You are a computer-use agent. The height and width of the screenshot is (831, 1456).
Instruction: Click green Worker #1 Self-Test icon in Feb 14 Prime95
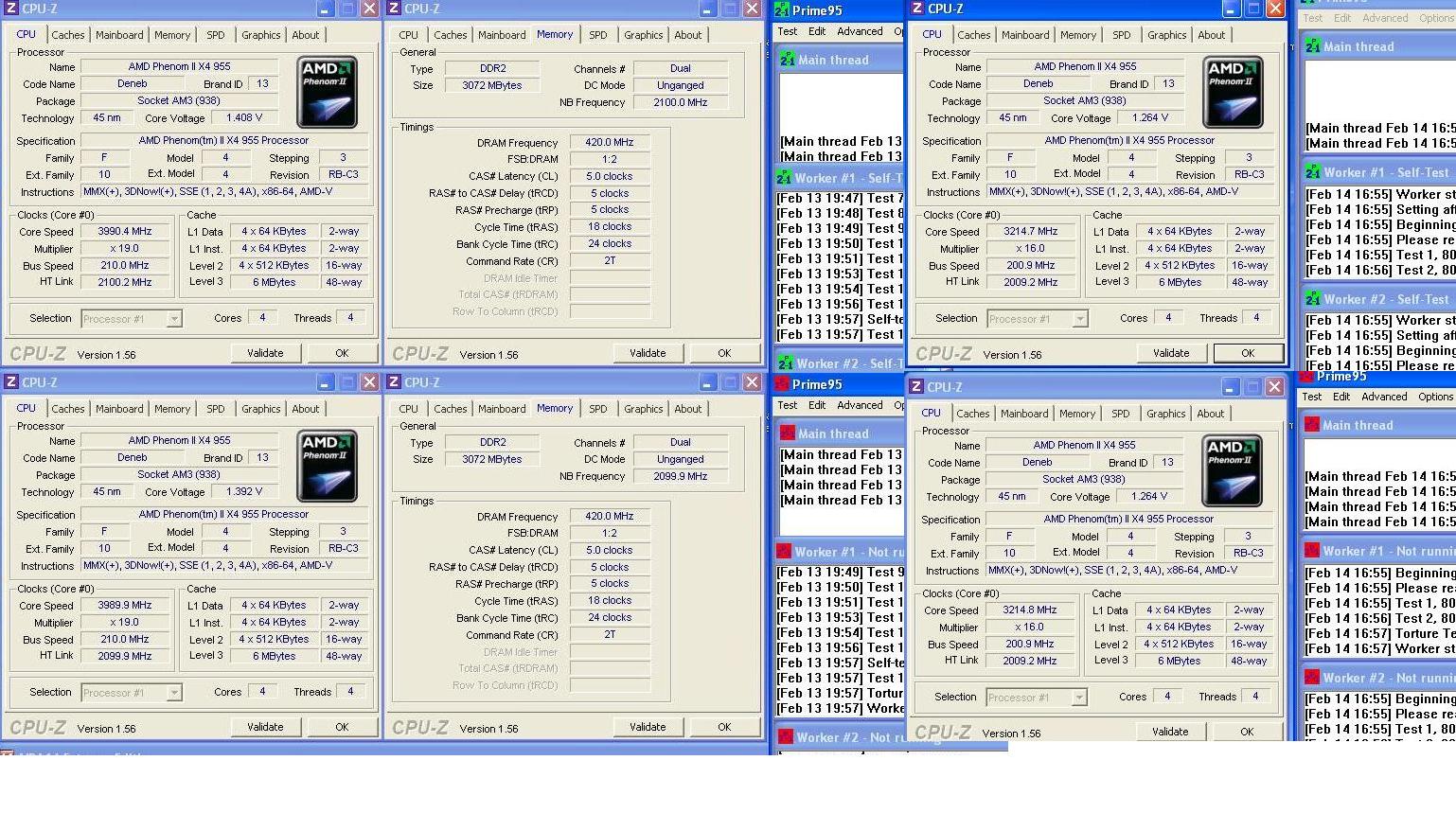click(x=1312, y=172)
